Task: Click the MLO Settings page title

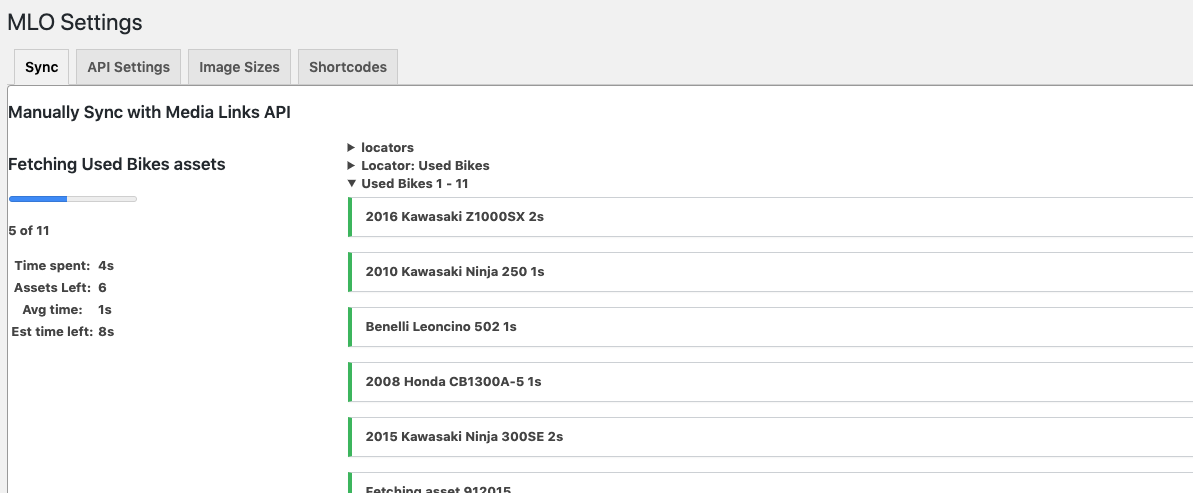Action: click(x=75, y=22)
